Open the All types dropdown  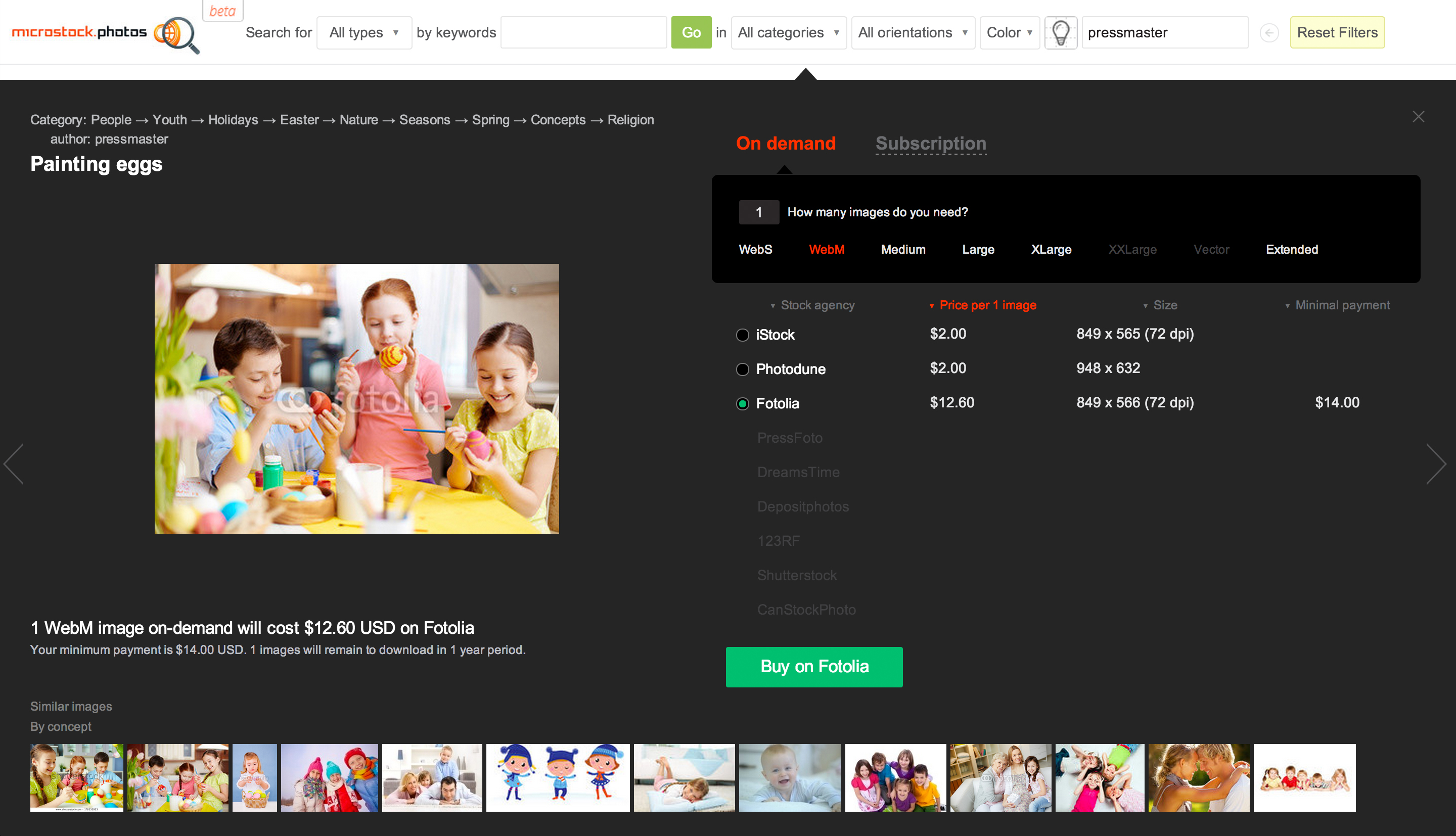pyautogui.click(x=363, y=33)
